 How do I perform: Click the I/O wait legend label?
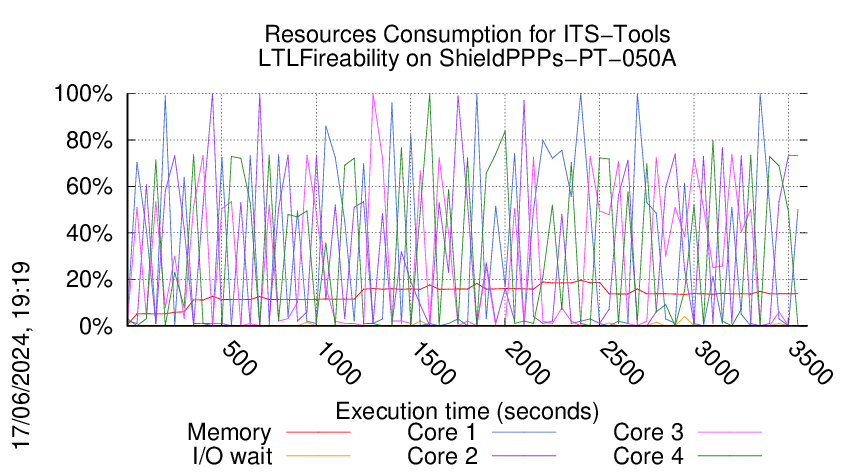[x=232, y=456]
